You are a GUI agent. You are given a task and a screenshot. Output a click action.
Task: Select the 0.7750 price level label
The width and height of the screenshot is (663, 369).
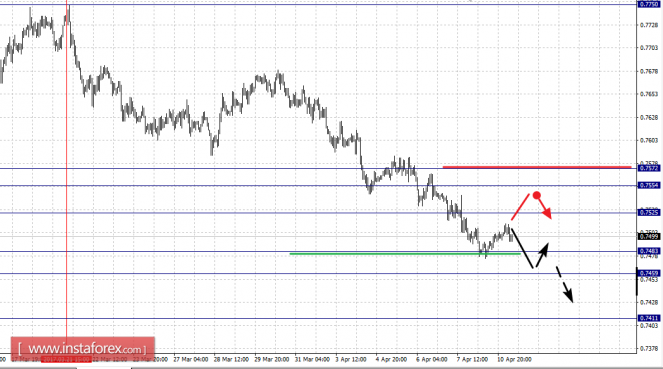[648, 4]
